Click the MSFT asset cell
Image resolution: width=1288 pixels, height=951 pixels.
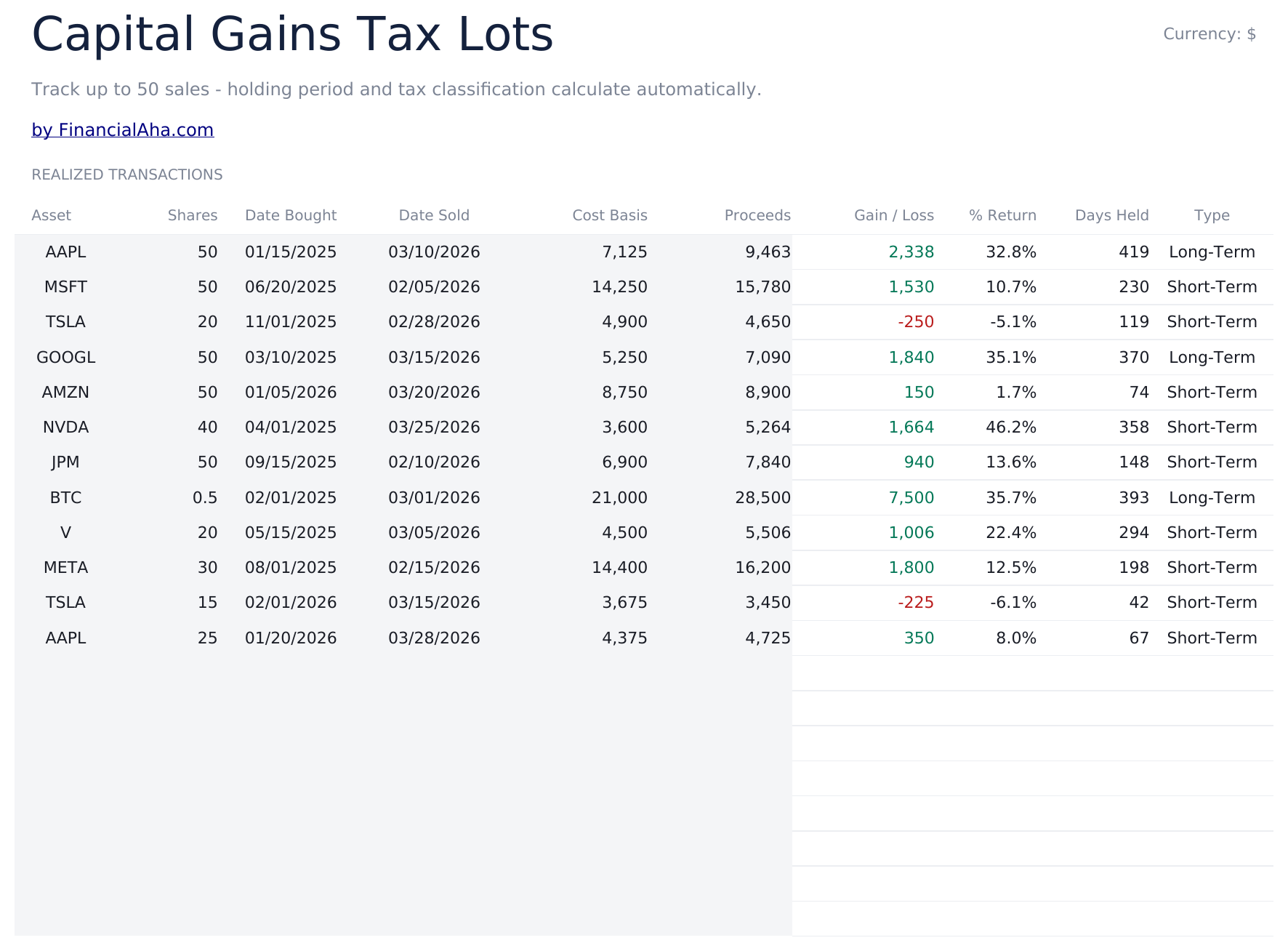(65, 287)
